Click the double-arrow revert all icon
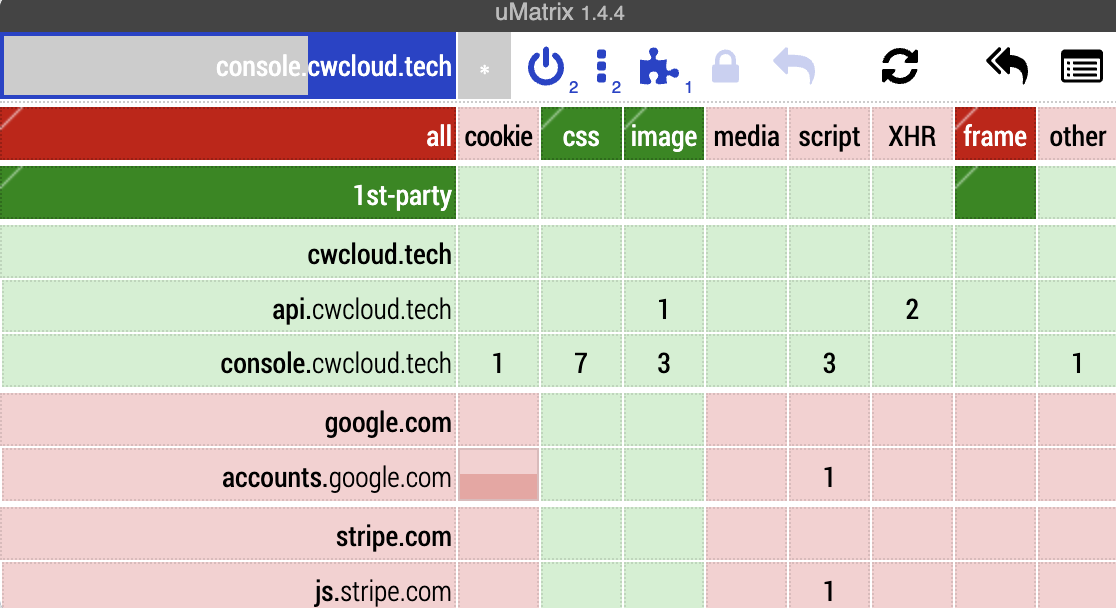 (x=1007, y=67)
